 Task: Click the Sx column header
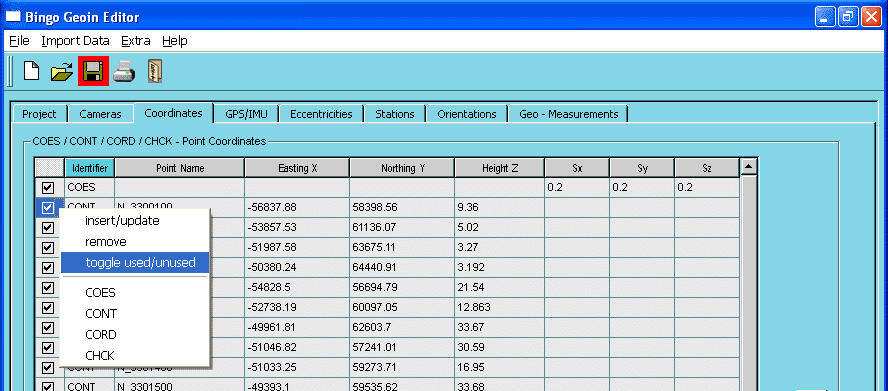tap(577, 168)
